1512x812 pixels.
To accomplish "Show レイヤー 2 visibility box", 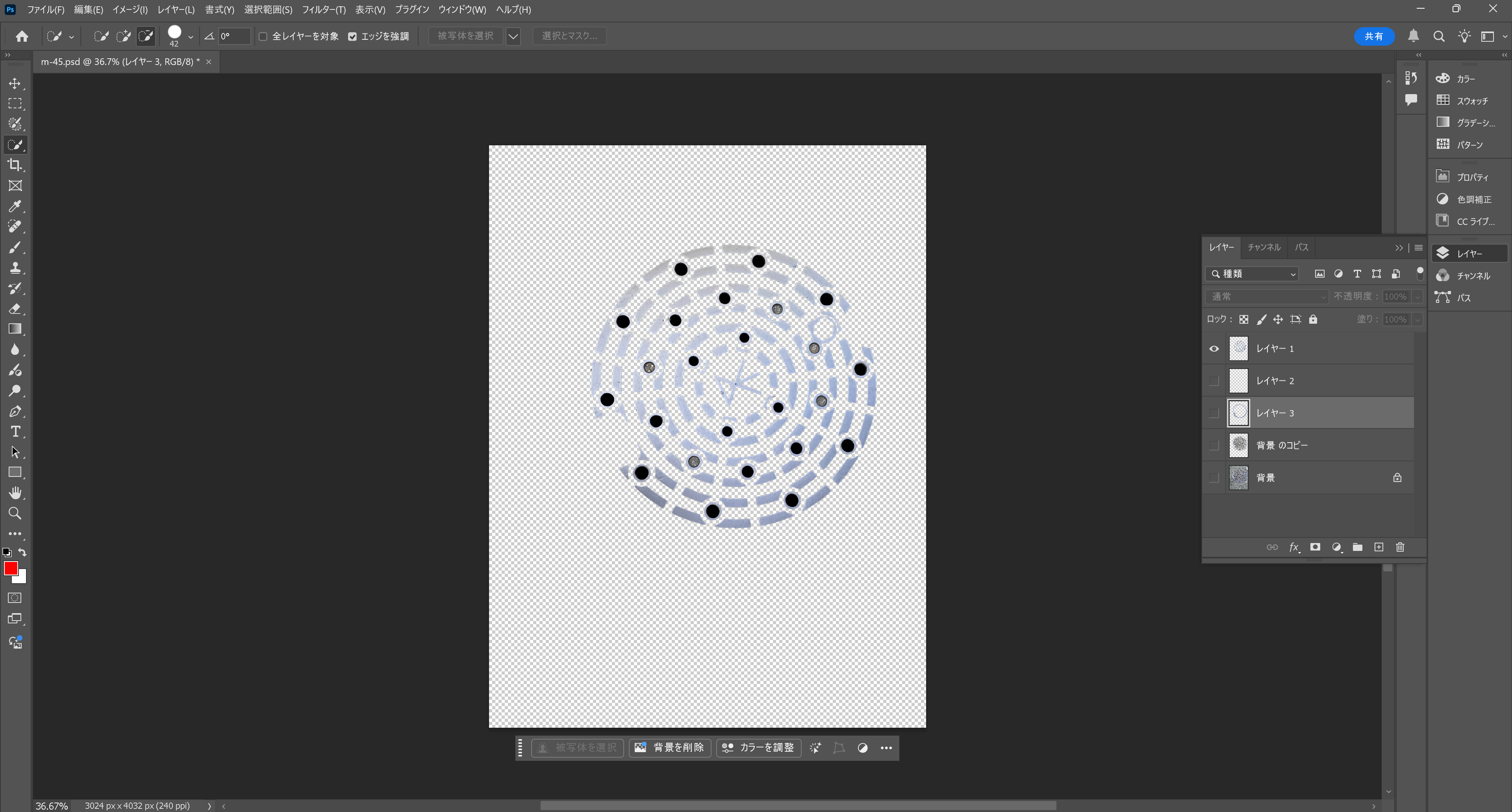I will tap(1214, 381).
